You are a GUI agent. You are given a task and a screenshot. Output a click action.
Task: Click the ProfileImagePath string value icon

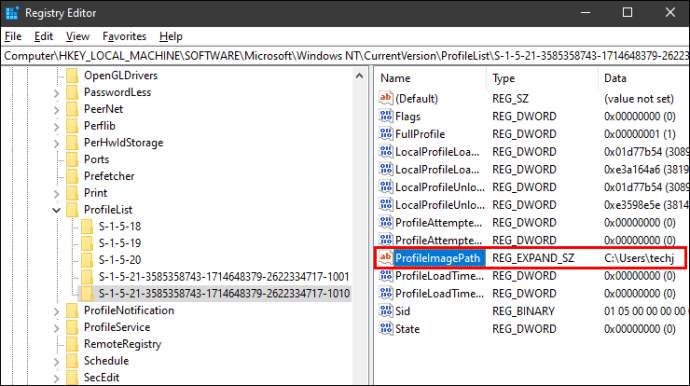coord(385,257)
